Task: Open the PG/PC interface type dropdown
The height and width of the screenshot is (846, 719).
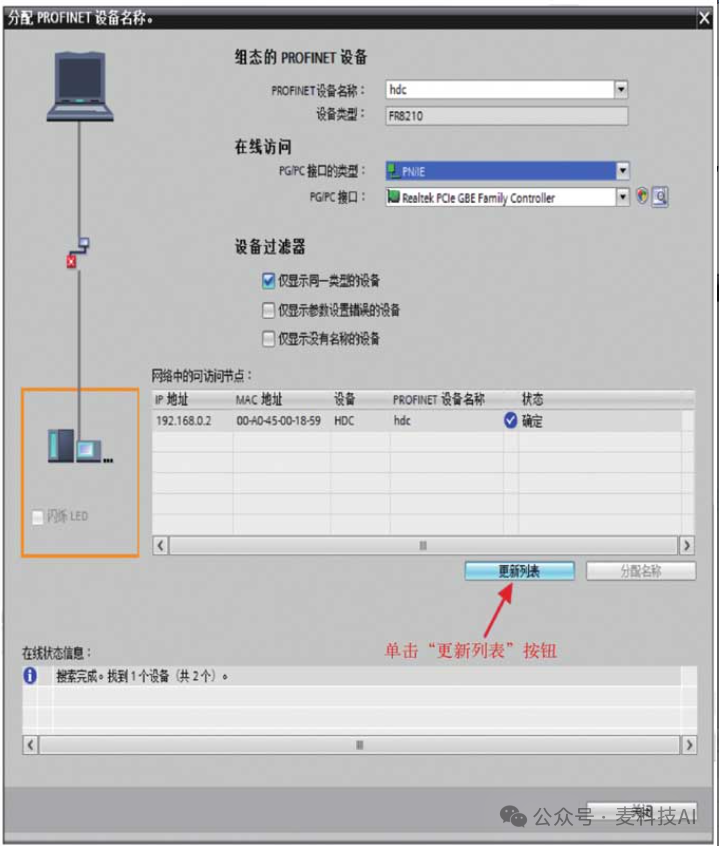Action: point(622,171)
